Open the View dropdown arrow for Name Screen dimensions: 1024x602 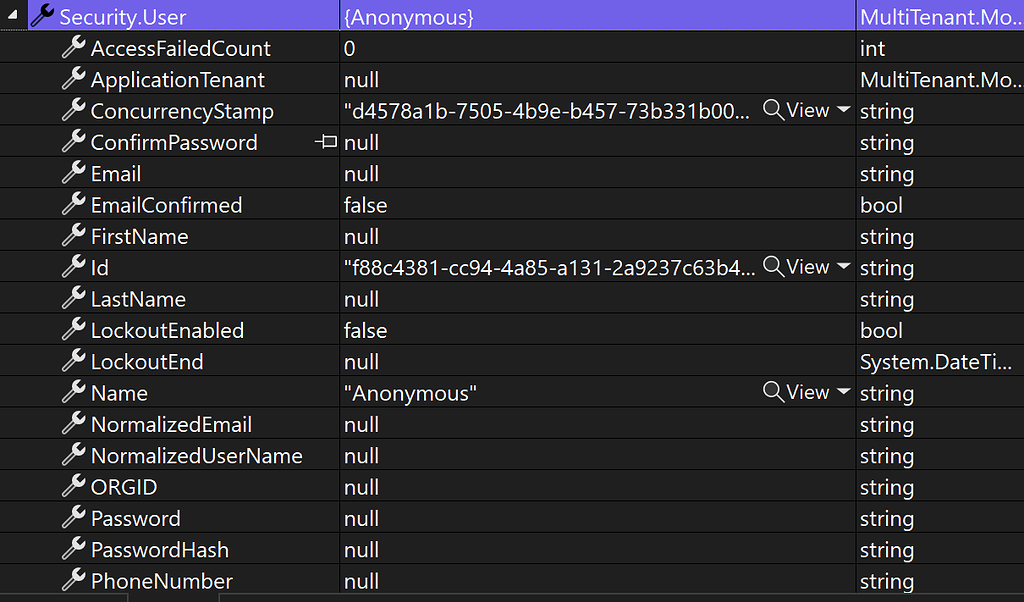(843, 393)
